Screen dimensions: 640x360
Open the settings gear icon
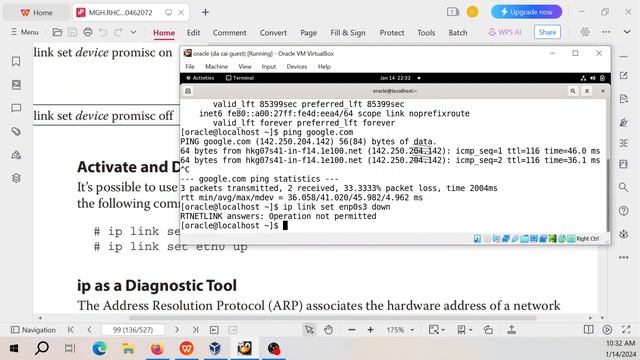[585, 32]
